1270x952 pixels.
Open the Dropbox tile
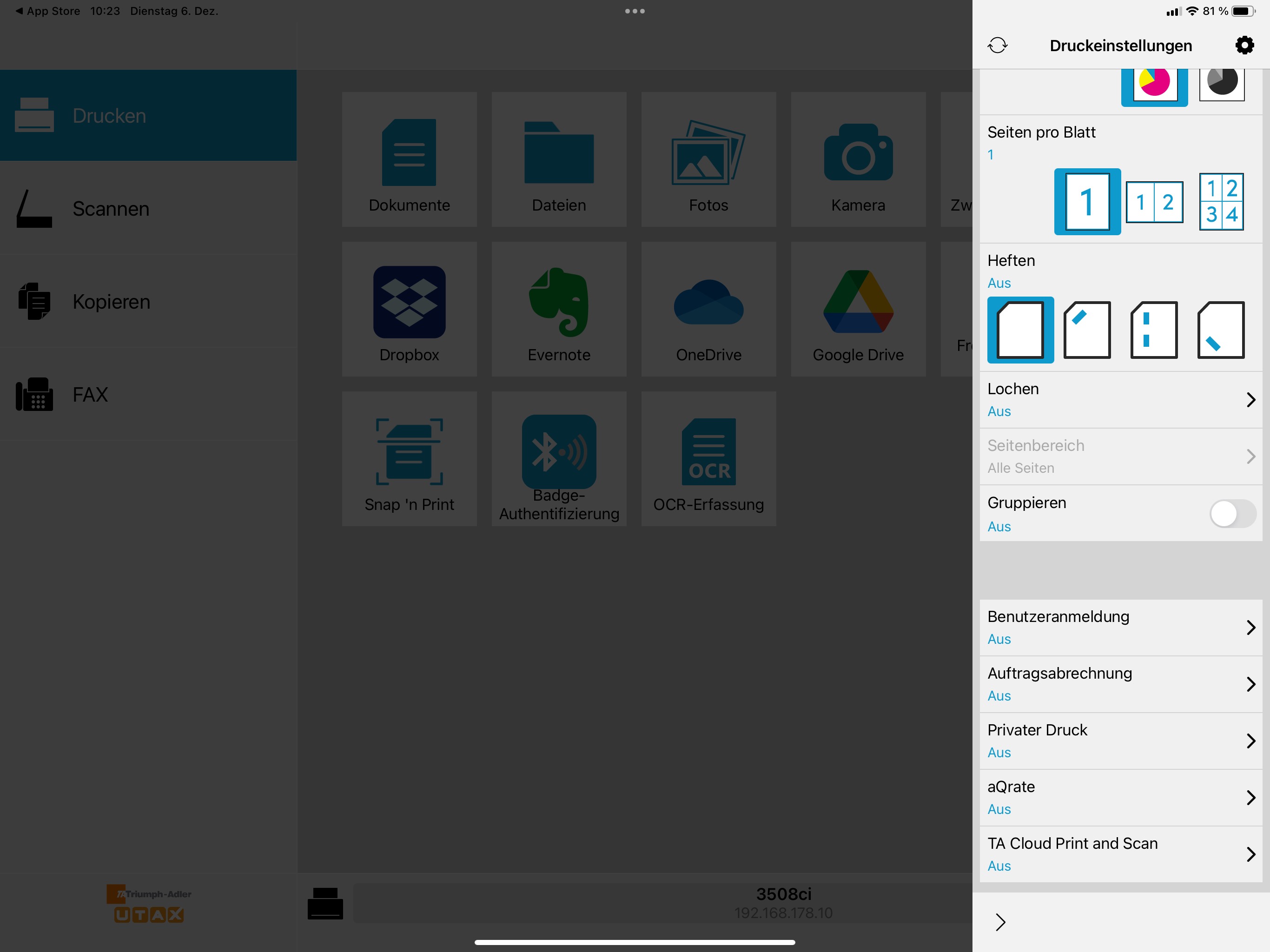tap(409, 309)
